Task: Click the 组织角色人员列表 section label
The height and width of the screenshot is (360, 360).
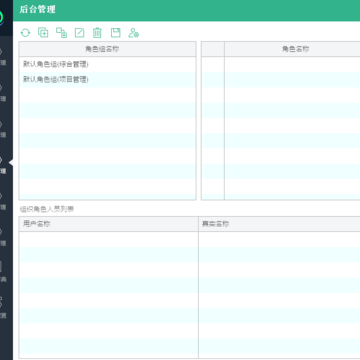Action: pyautogui.click(x=47, y=209)
